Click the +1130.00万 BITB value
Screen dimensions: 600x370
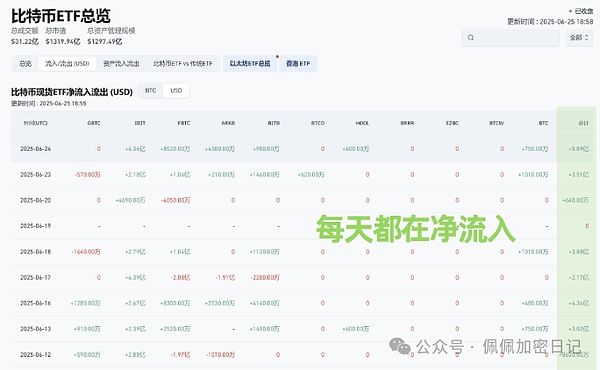[x=264, y=252]
